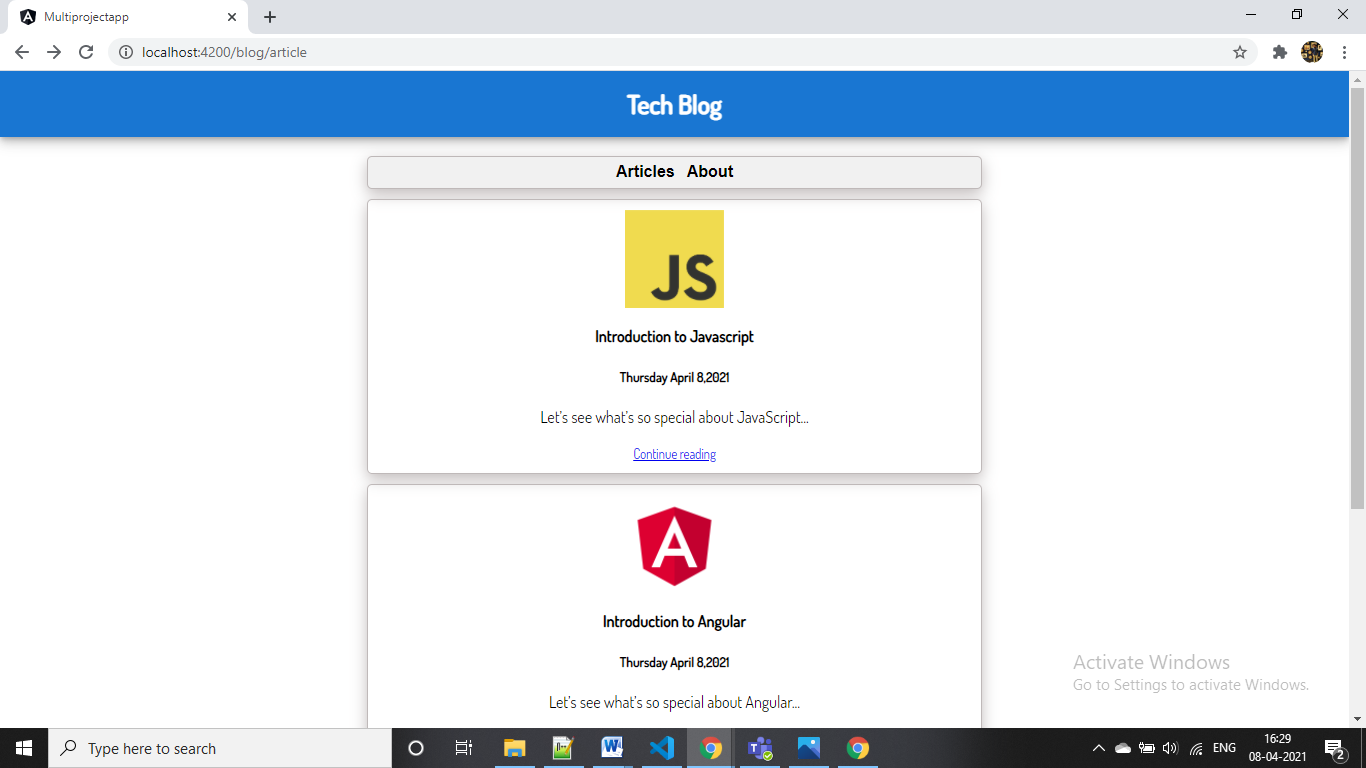Open the About navigation link

pos(710,171)
